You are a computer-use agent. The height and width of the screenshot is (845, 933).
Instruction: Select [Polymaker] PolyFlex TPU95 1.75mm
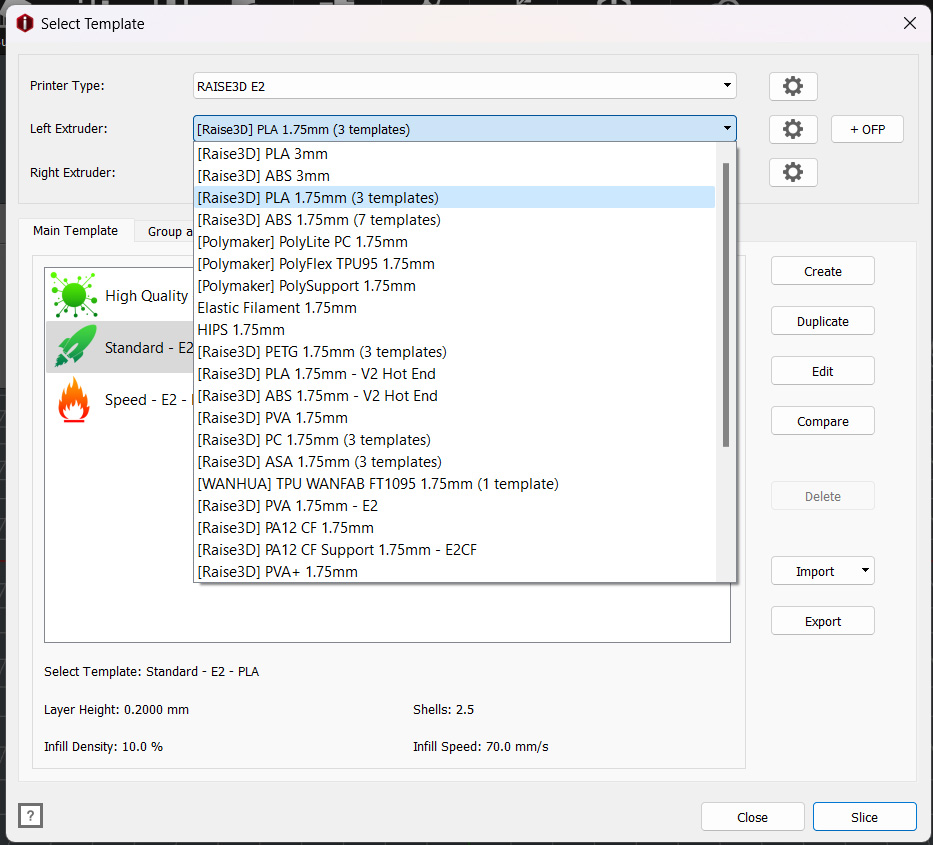point(455,264)
